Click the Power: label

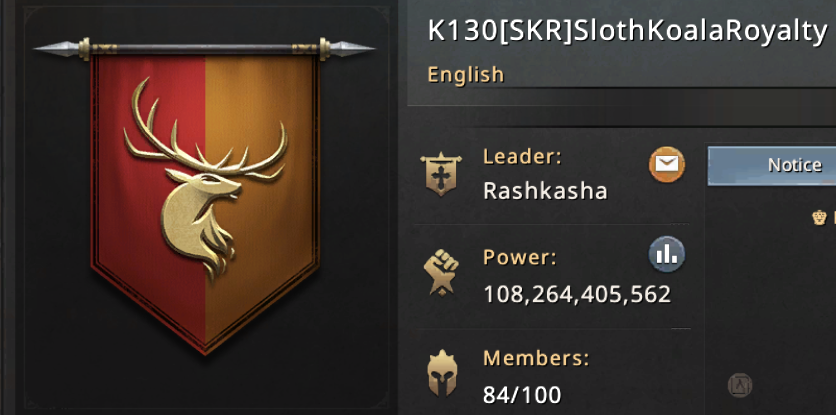[520, 258]
